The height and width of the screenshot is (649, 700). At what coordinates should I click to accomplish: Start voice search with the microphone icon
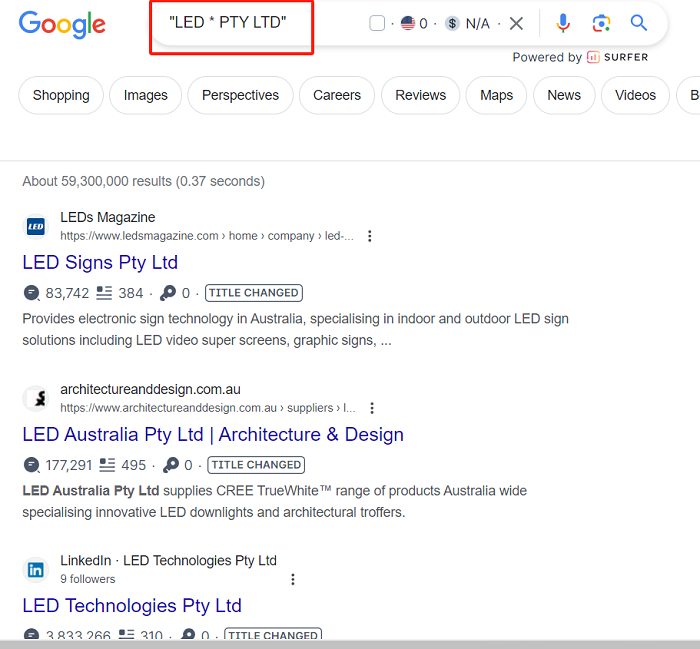coord(563,23)
